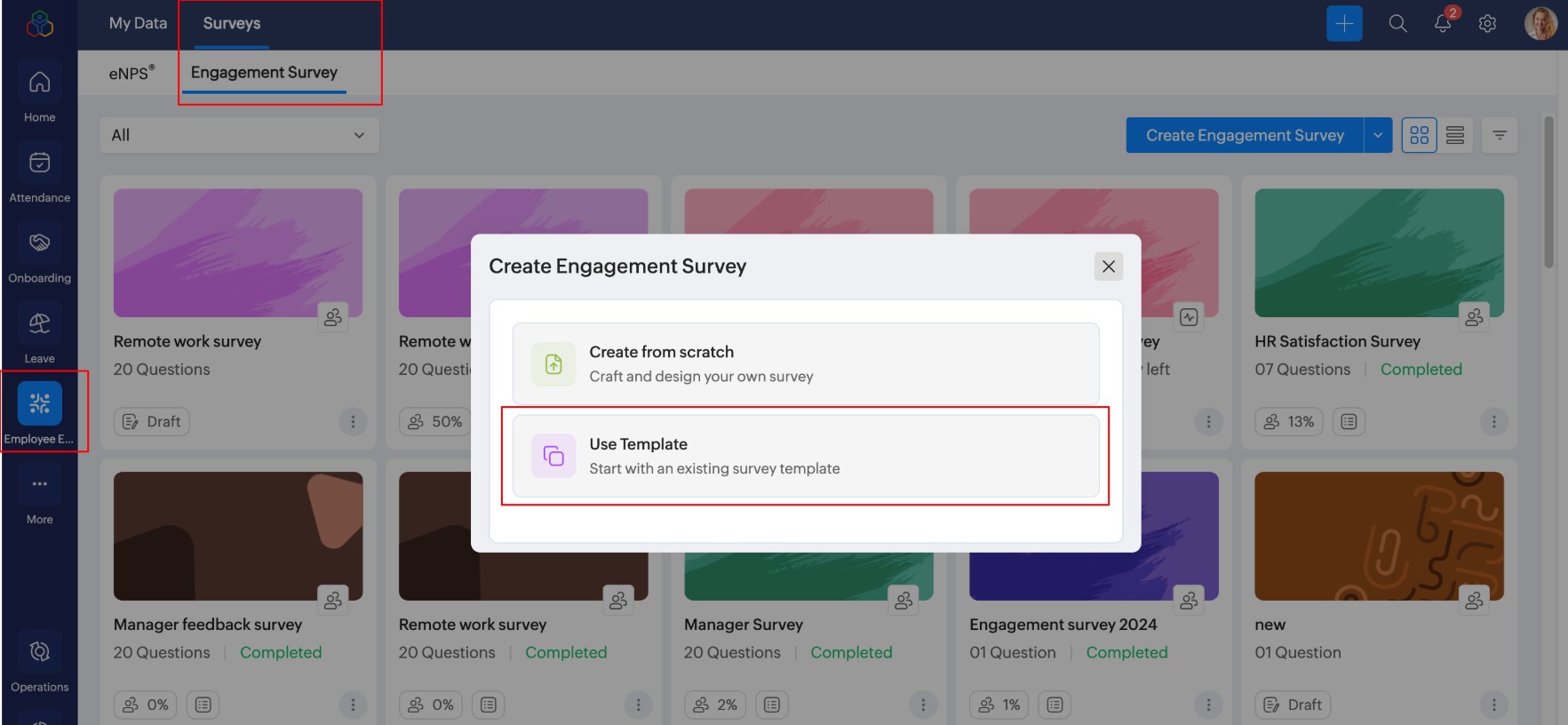
Task: Open settings gear in top bar
Action: pyautogui.click(x=1487, y=24)
